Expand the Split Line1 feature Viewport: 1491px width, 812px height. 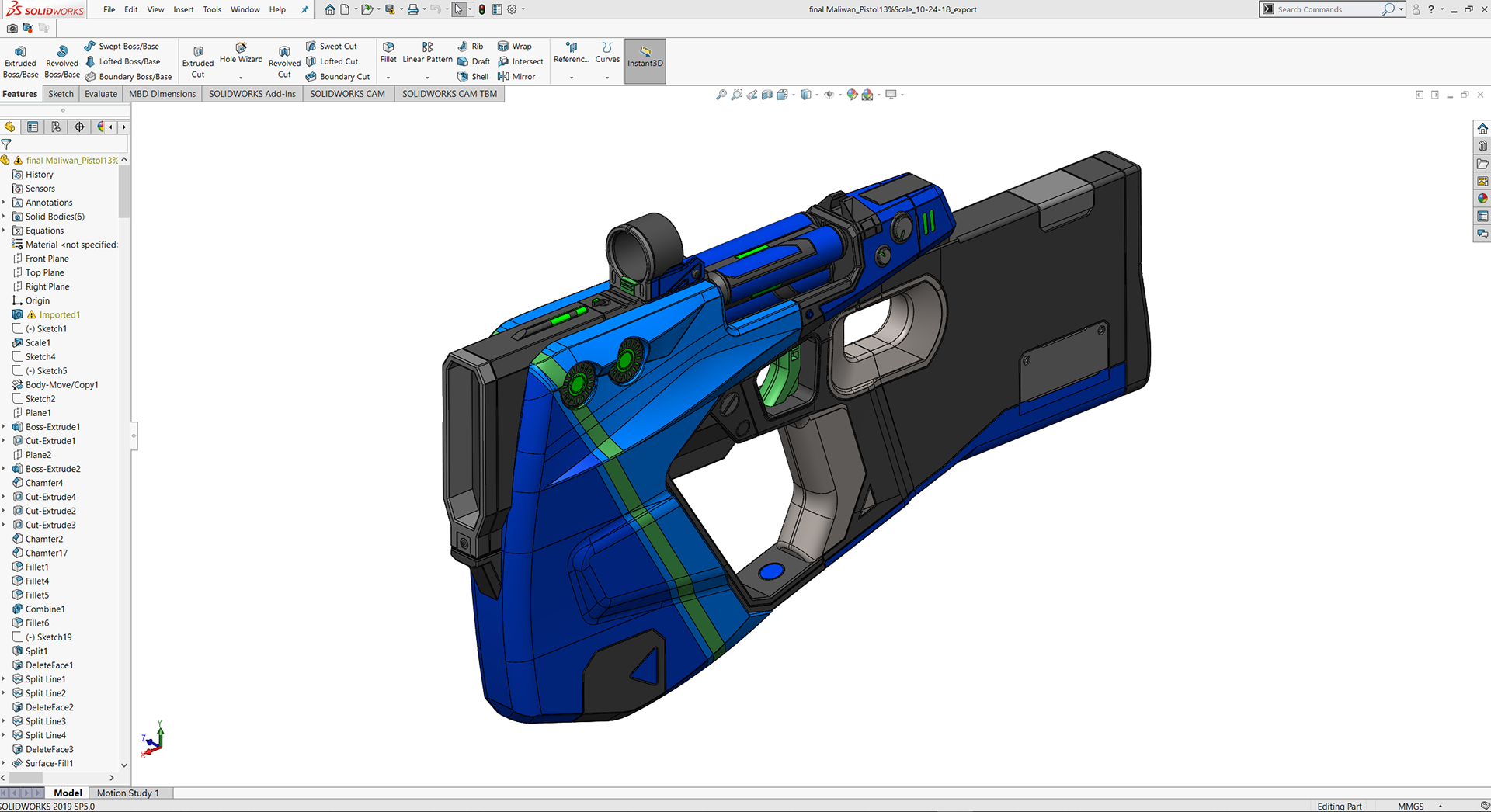click(4, 679)
